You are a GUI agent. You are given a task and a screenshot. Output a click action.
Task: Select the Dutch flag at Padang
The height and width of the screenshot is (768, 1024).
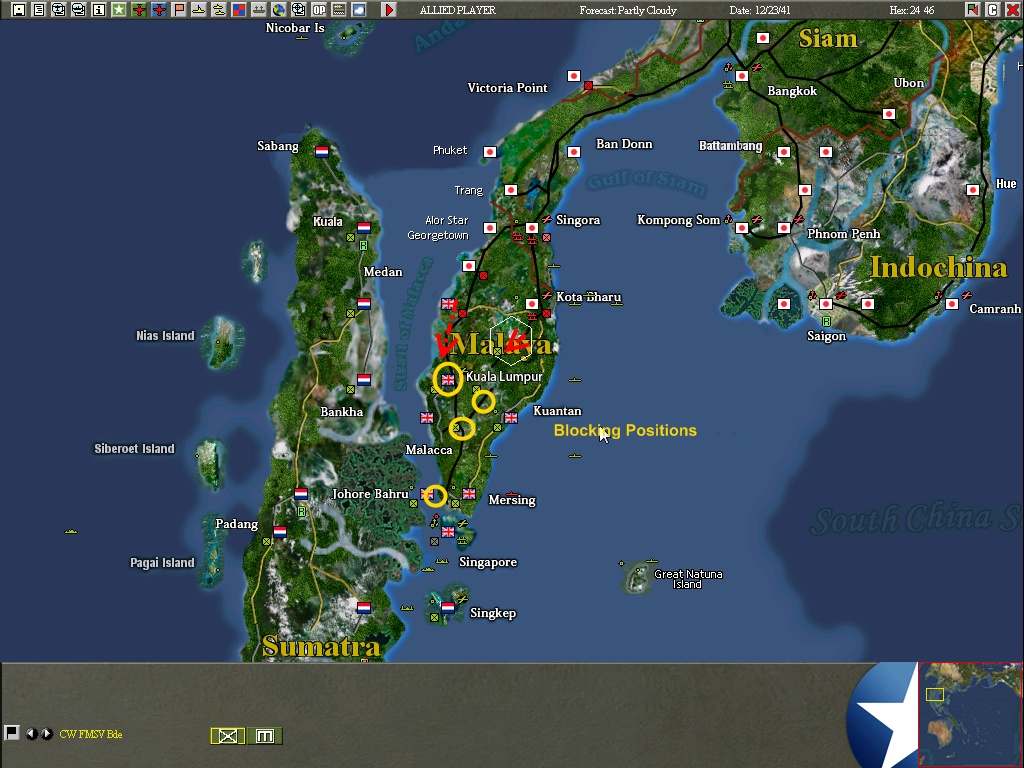tap(280, 532)
